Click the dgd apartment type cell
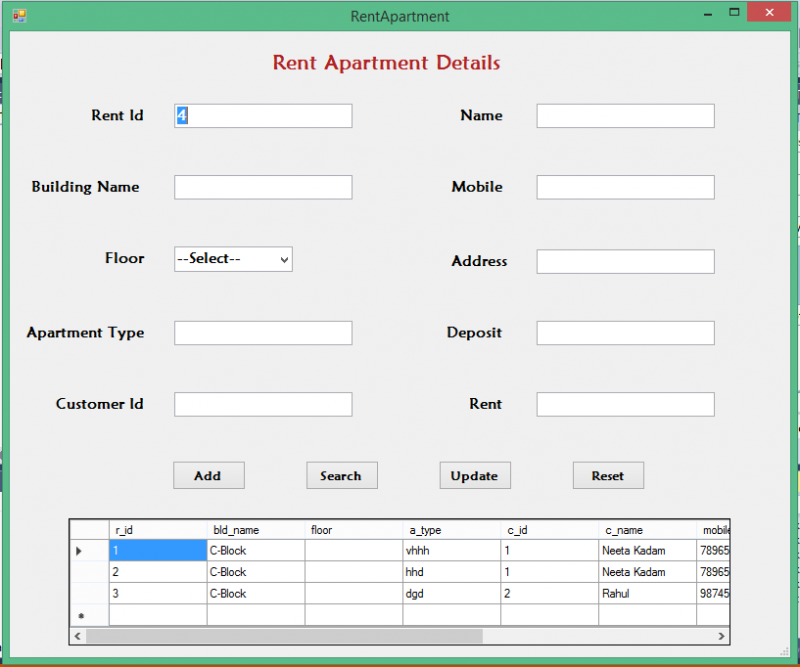Viewport: 800px width, 667px height. (452, 594)
